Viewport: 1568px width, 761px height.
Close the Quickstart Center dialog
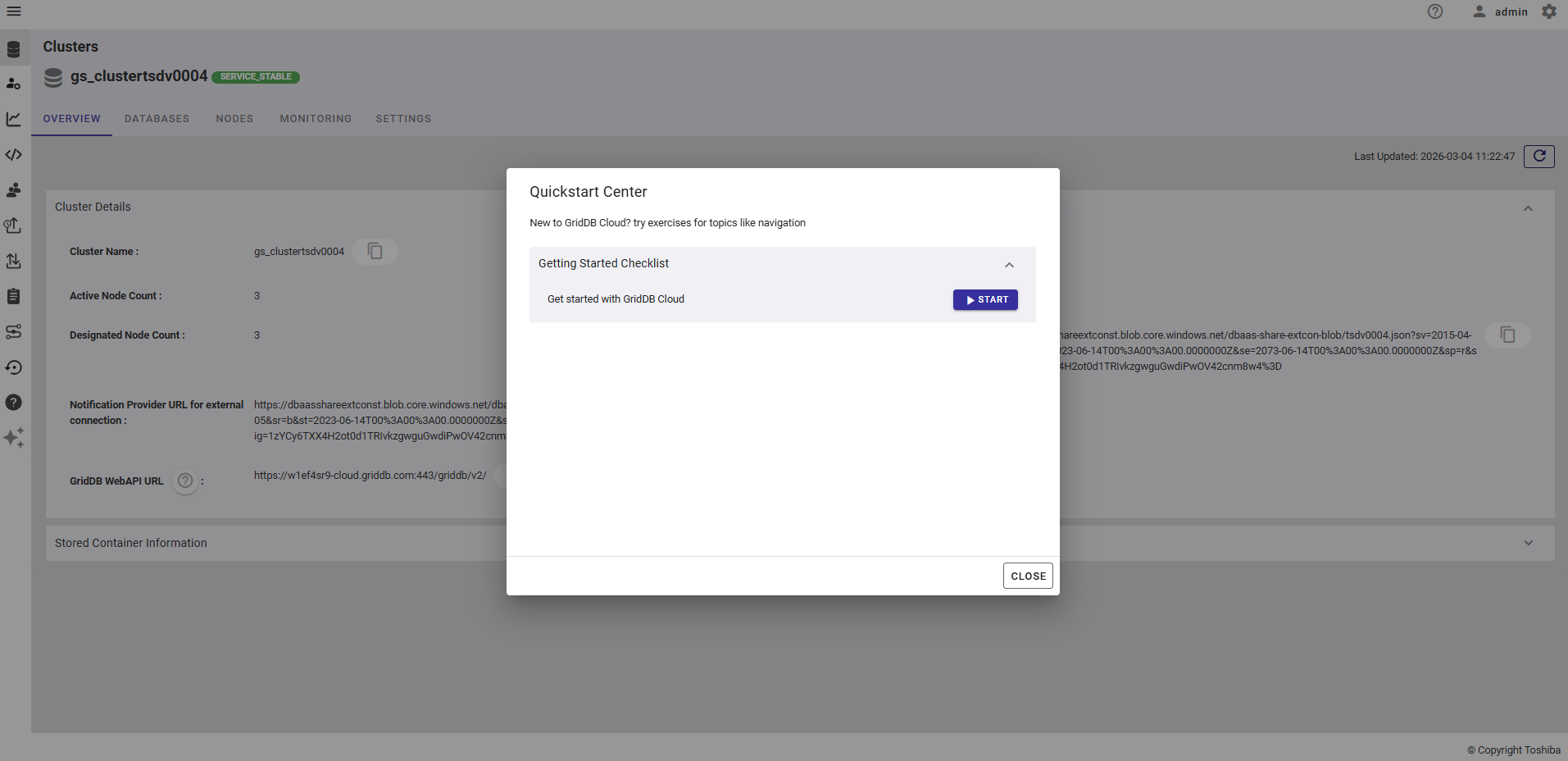coord(1028,576)
